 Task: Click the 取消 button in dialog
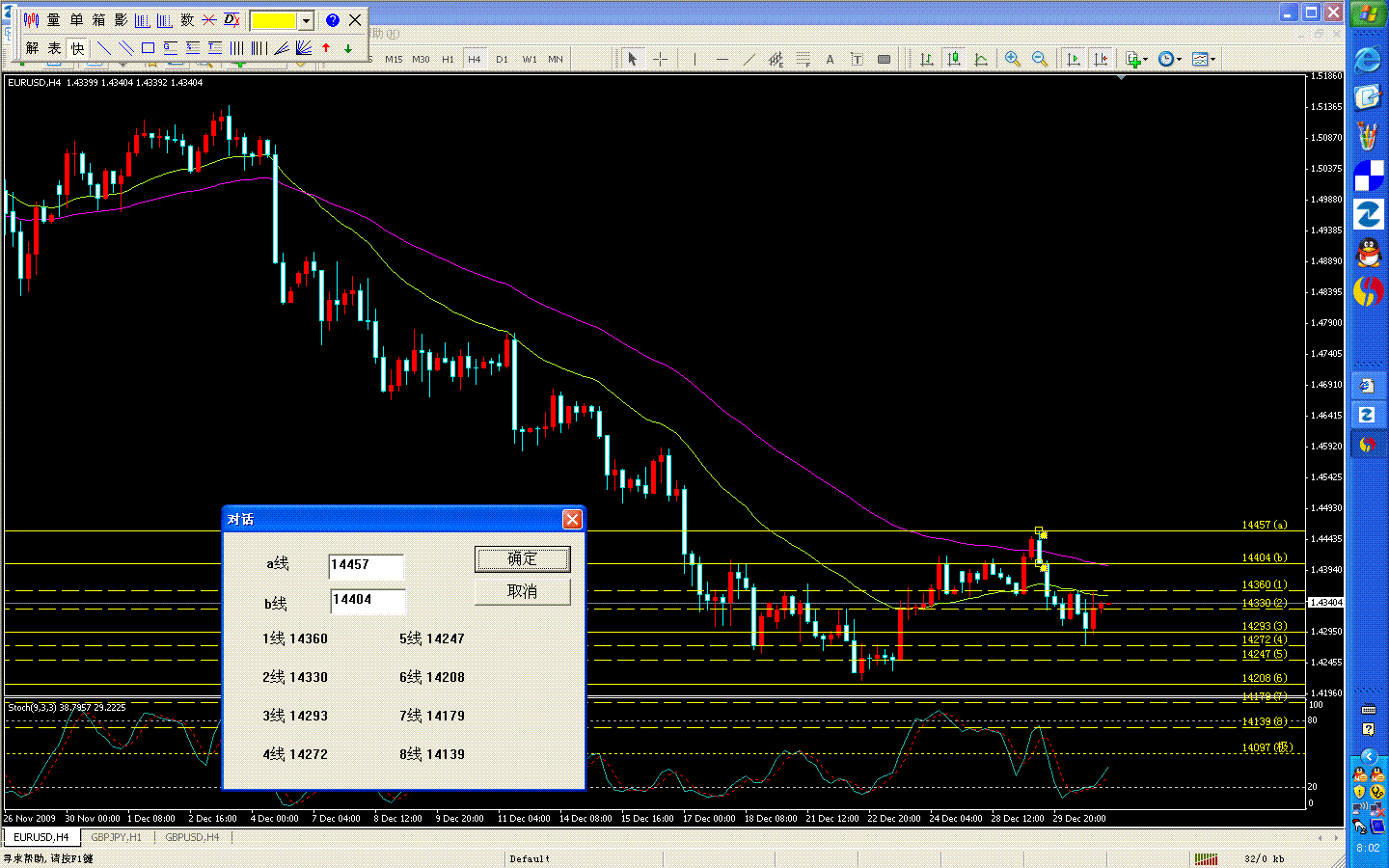pos(523,591)
